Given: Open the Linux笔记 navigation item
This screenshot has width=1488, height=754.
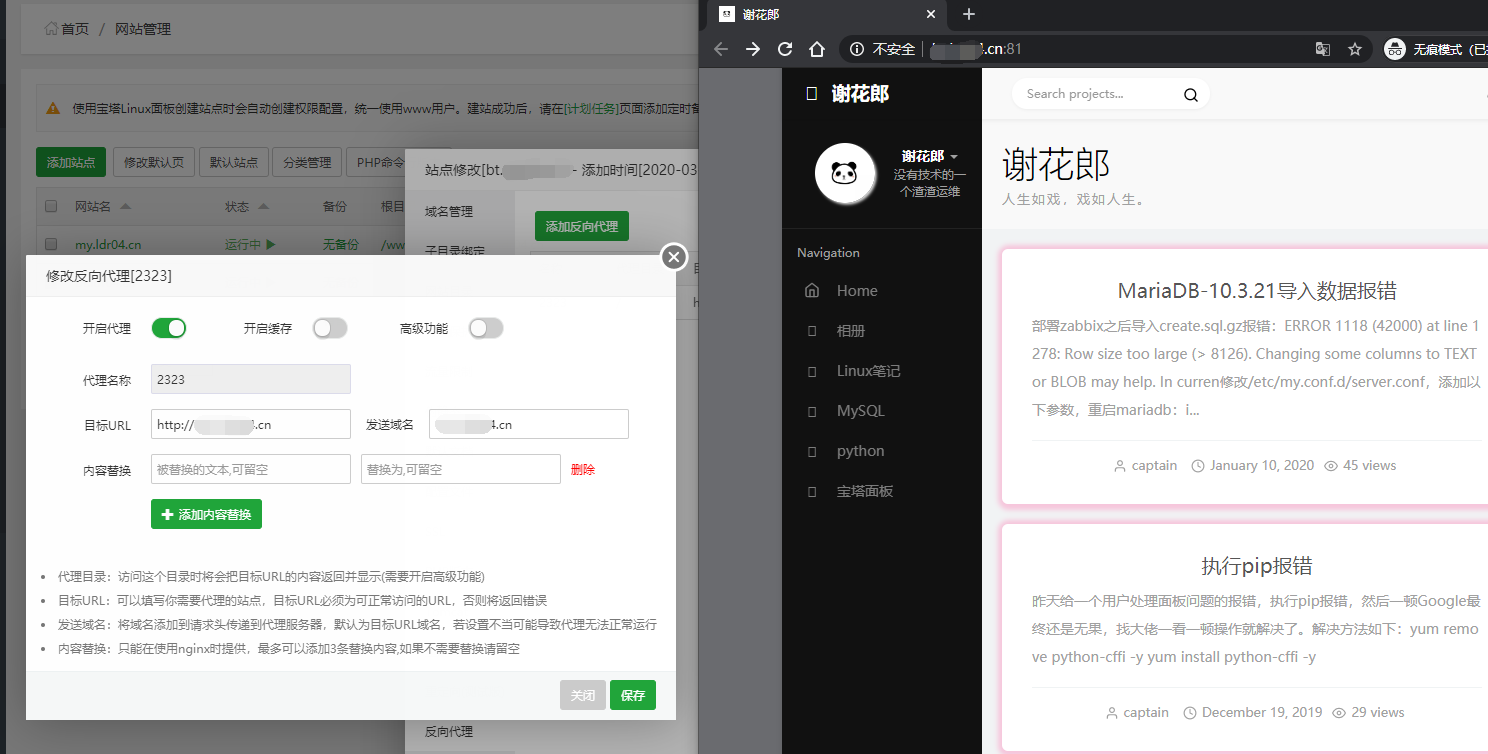Looking at the screenshot, I should pos(868,371).
